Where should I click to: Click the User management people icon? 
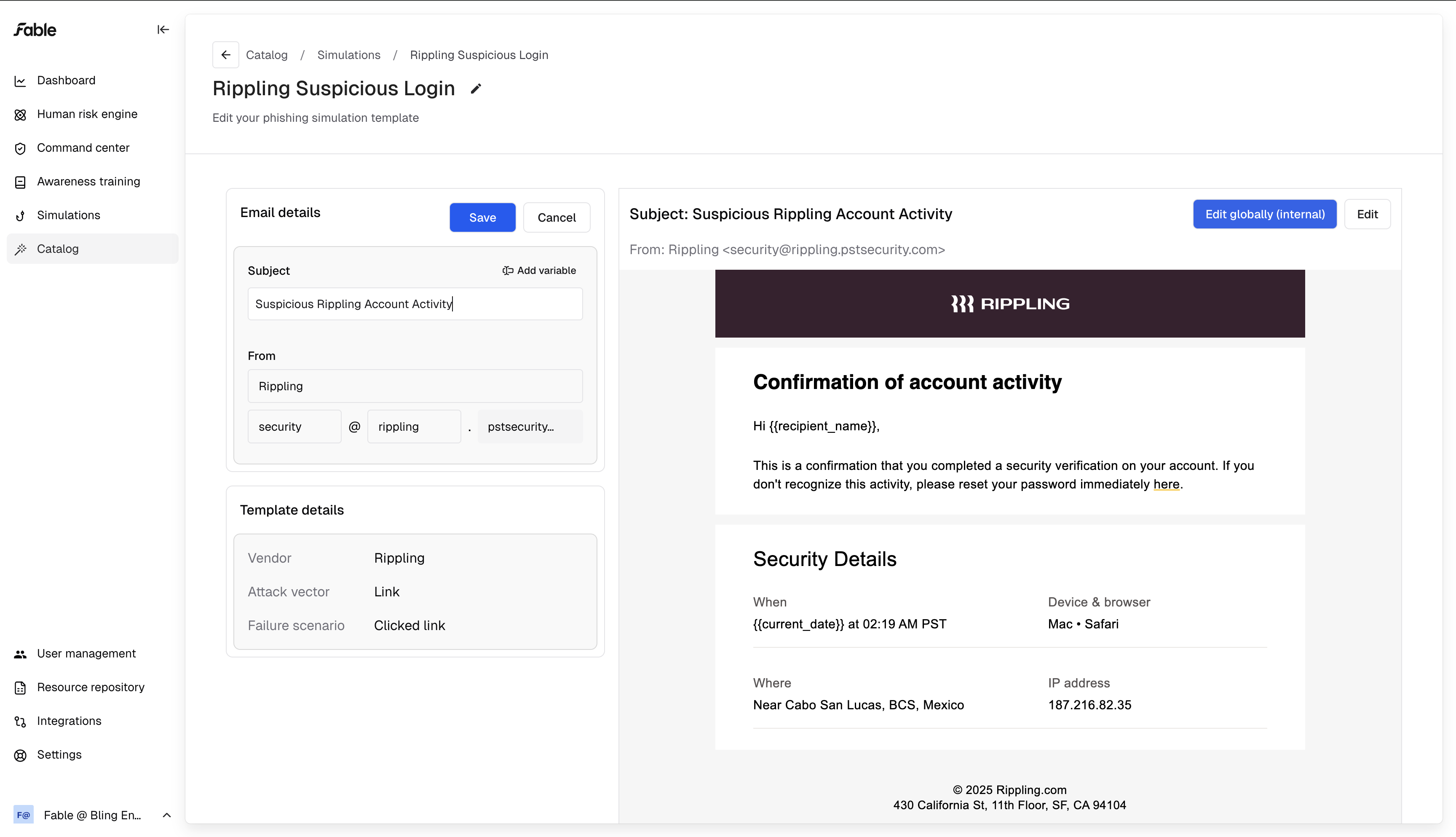[x=20, y=654]
